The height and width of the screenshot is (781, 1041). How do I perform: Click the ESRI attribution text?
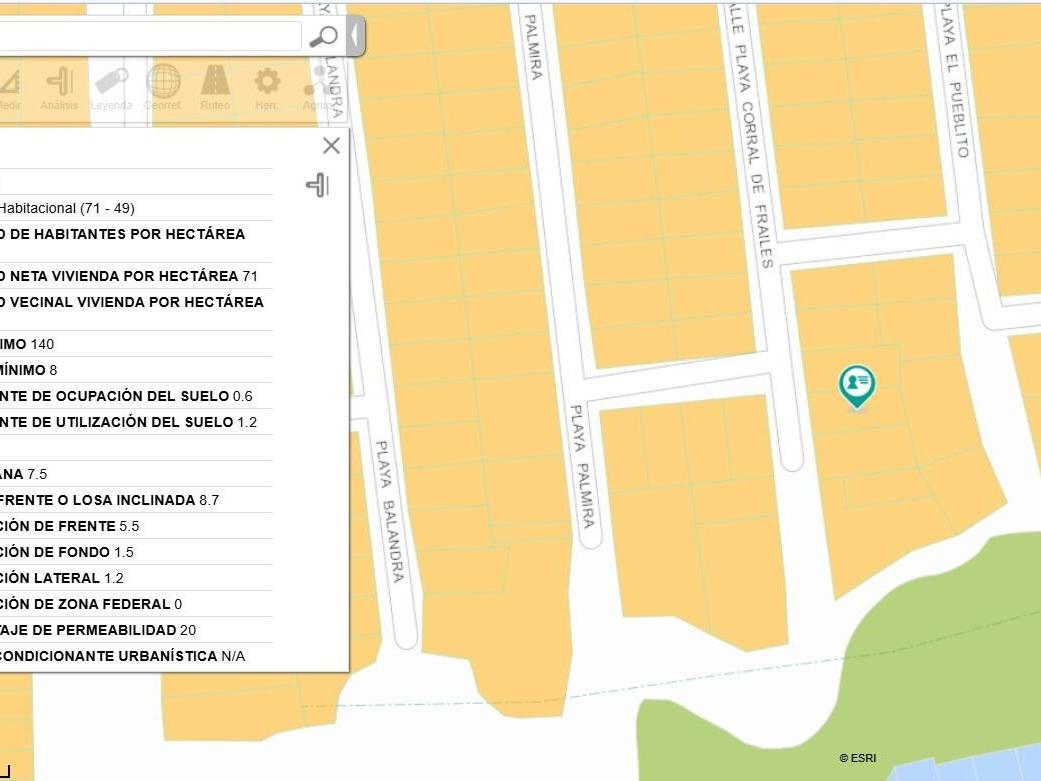pos(857,758)
